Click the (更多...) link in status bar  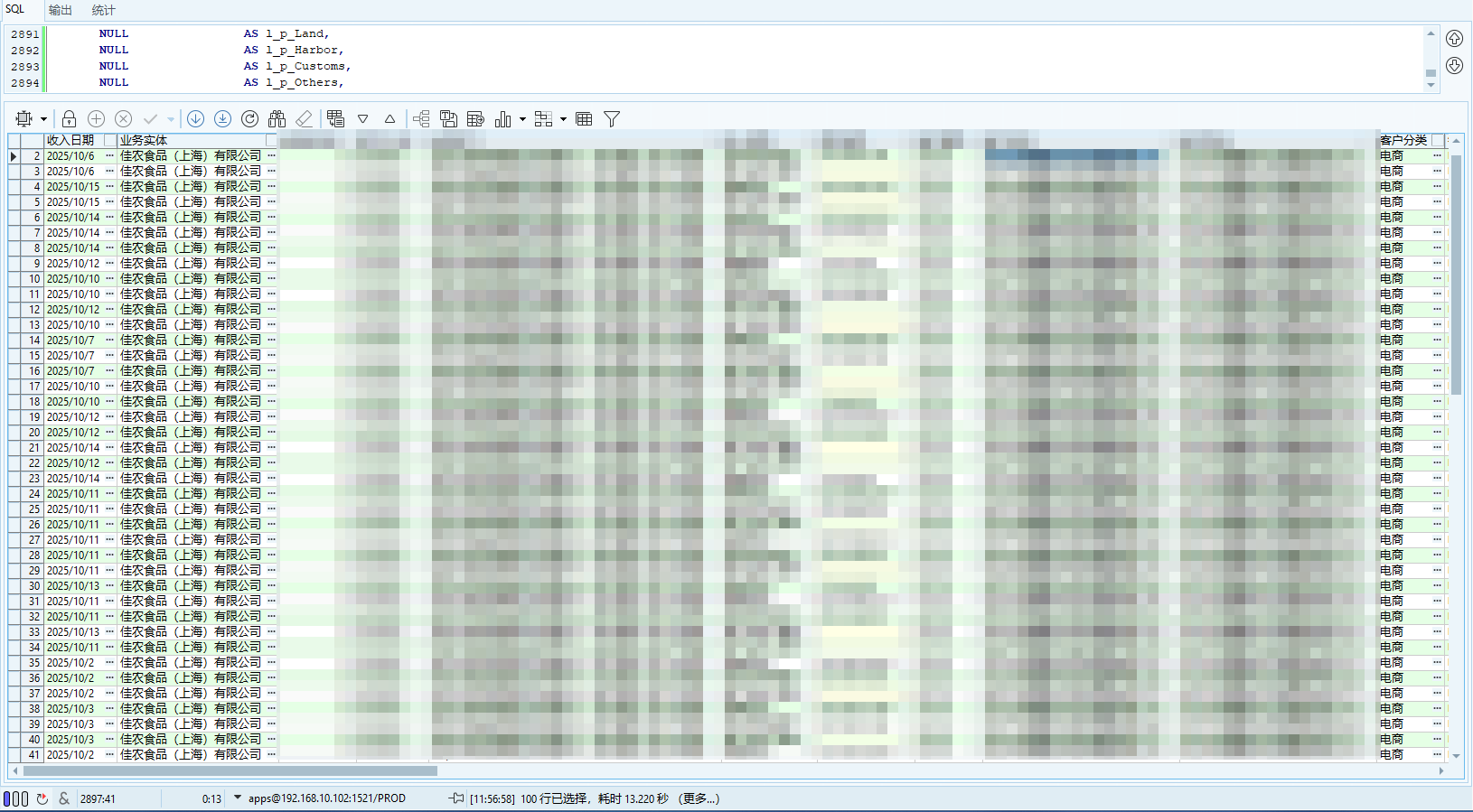coord(699,798)
